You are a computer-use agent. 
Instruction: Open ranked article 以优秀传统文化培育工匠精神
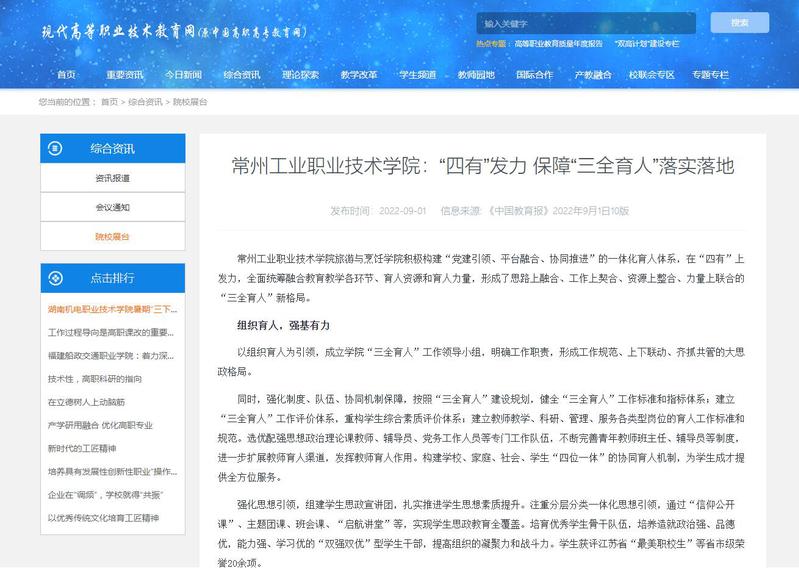[103, 518]
